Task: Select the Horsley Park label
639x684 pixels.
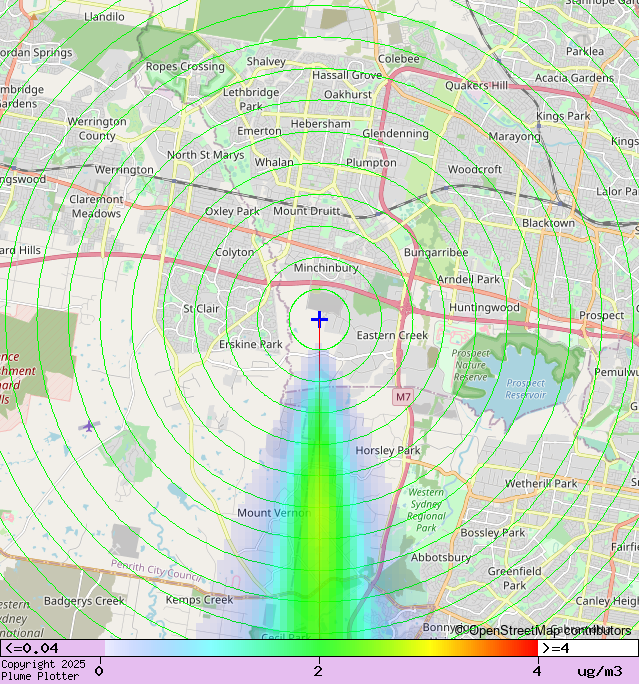Action: click(x=388, y=450)
